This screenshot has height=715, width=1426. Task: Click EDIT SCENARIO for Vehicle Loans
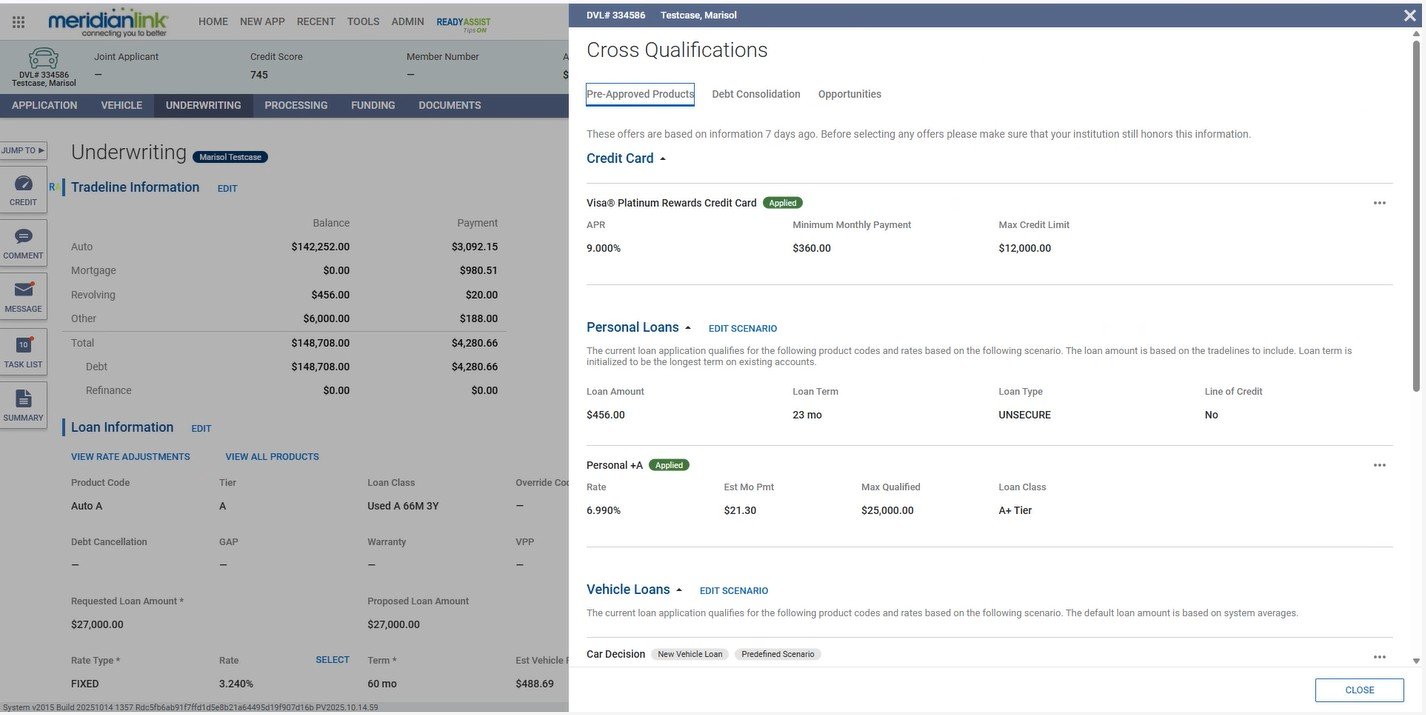[734, 591]
